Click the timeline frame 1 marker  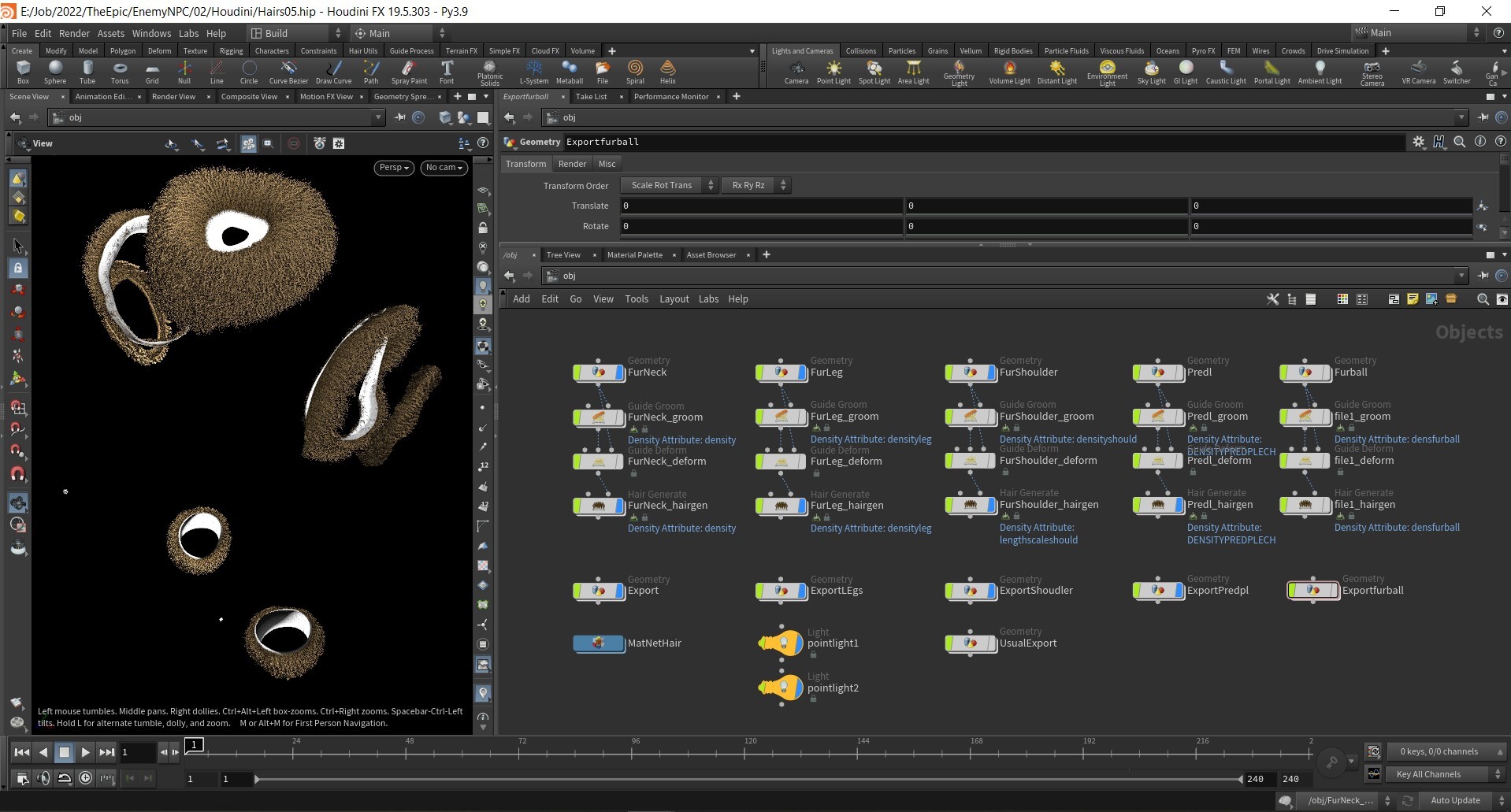195,744
